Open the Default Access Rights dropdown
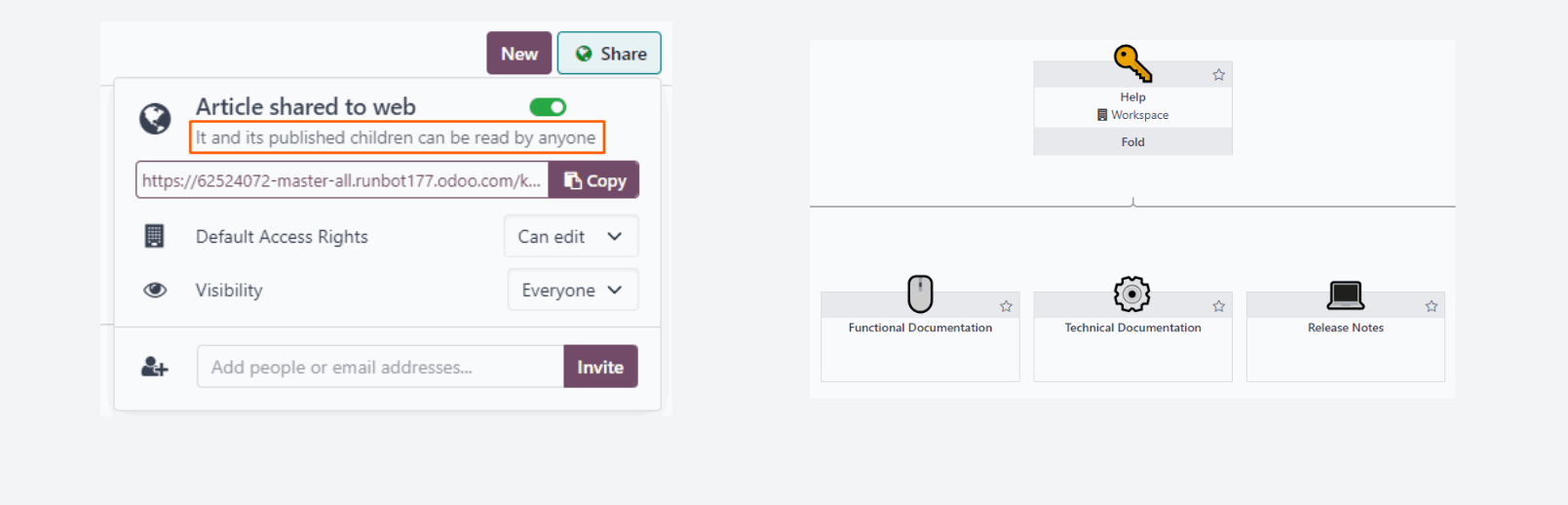This screenshot has width=1568, height=505. pyautogui.click(x=570, y=237)
